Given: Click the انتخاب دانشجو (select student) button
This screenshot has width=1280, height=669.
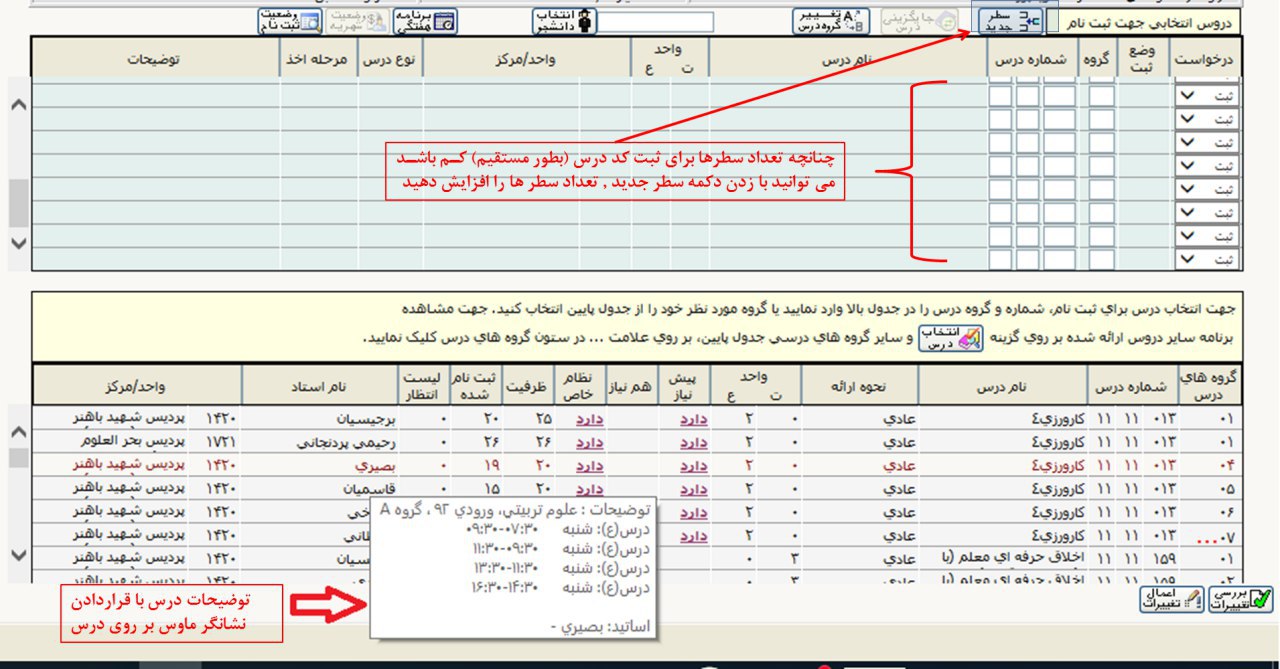Looking at the screenshot, I should [563, 21].
